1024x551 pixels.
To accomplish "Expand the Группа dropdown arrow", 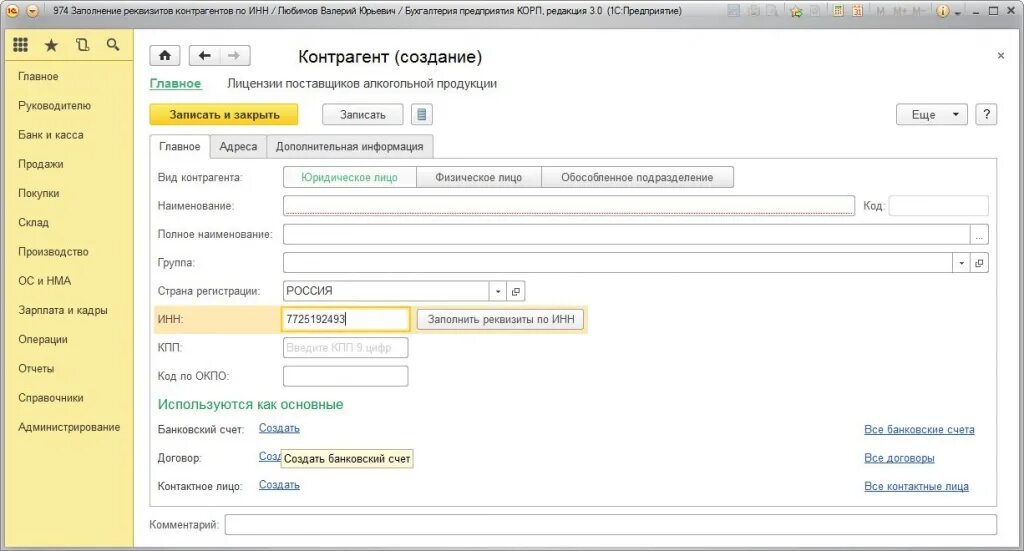I will pyautogui.click(x=961, y=263).
